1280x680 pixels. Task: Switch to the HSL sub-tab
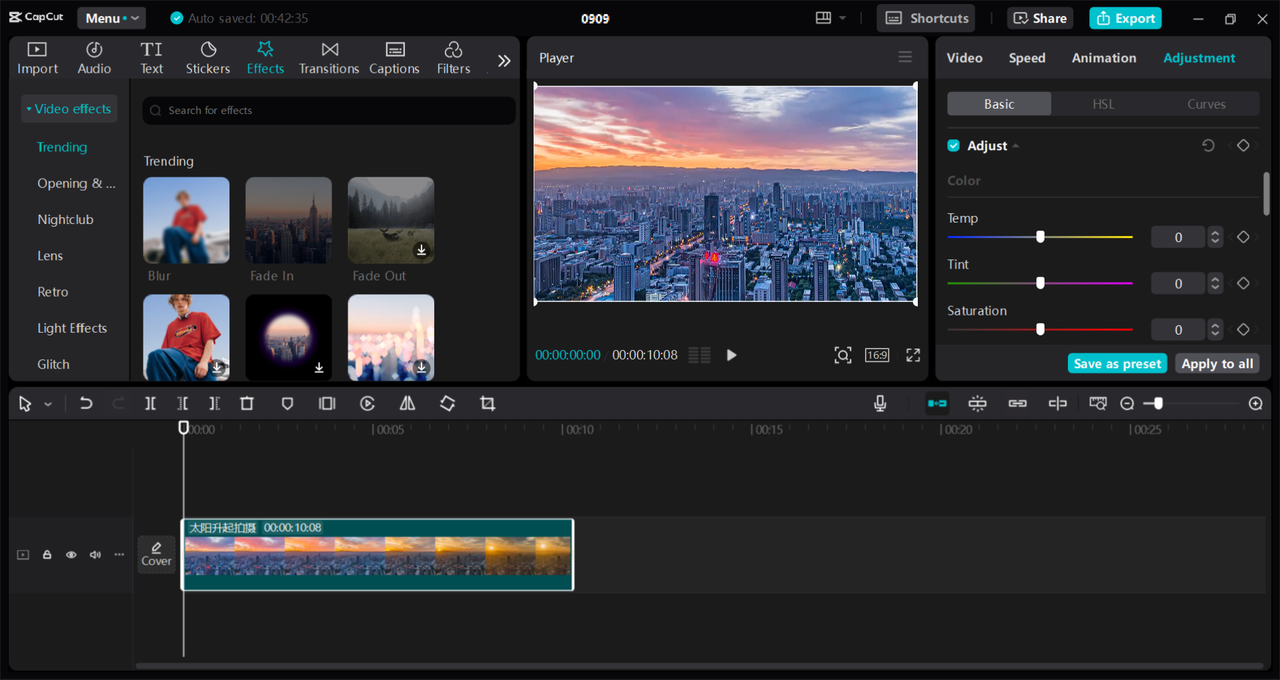coord(1102,104)
